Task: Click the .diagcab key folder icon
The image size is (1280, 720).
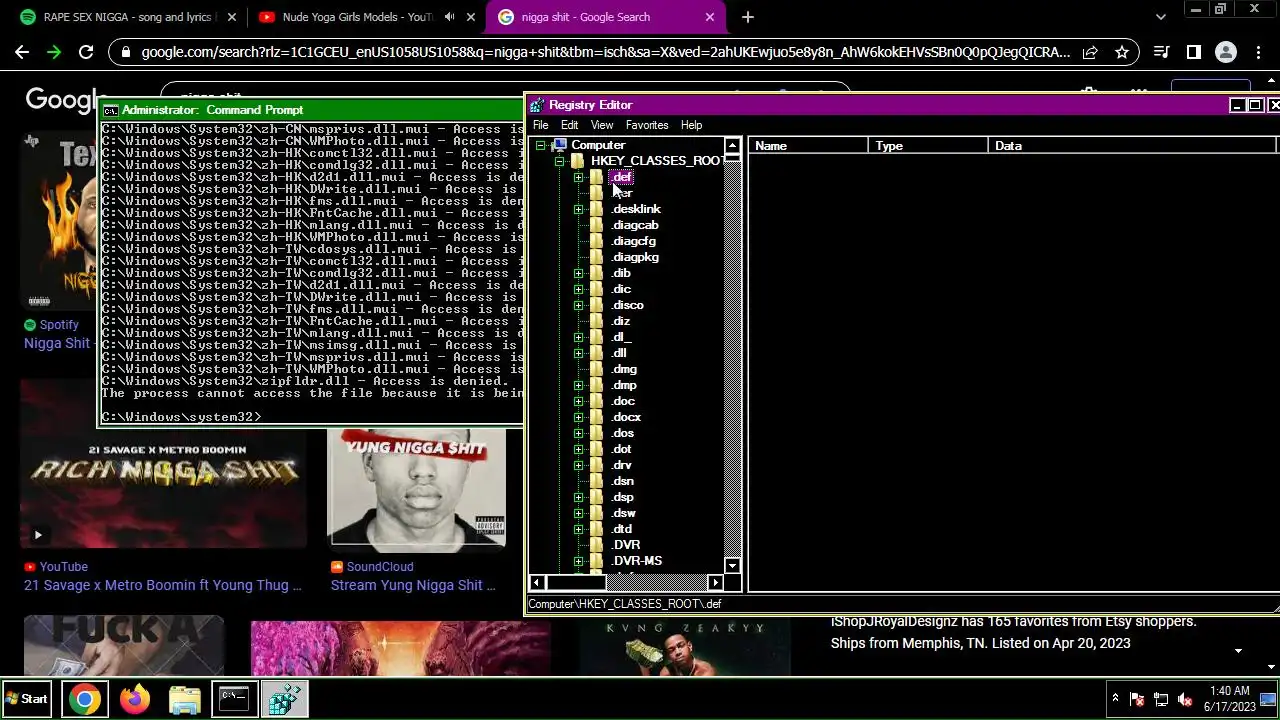Action: click(x=597, y=225)
